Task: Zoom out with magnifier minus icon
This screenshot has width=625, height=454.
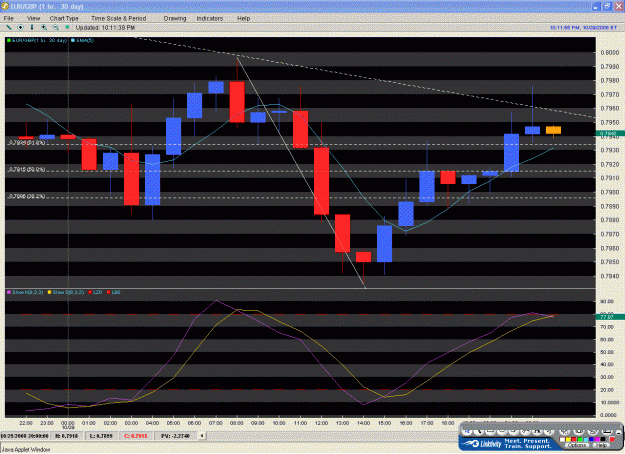Action: pos(55,28)
